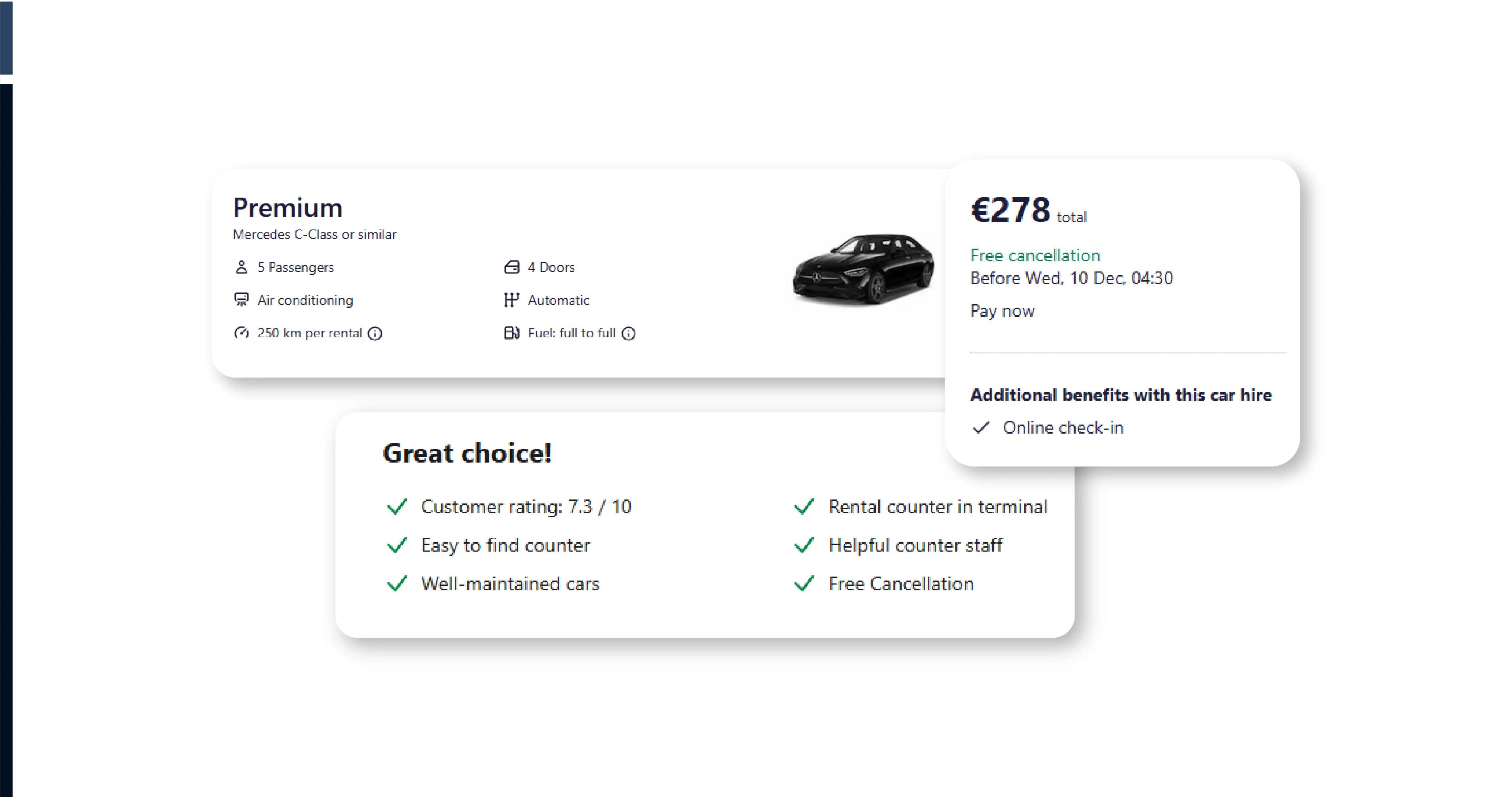Open info icon beside Fuel: full to full
The width and height of the screenshot is (1512, 797).
[629, 334]
